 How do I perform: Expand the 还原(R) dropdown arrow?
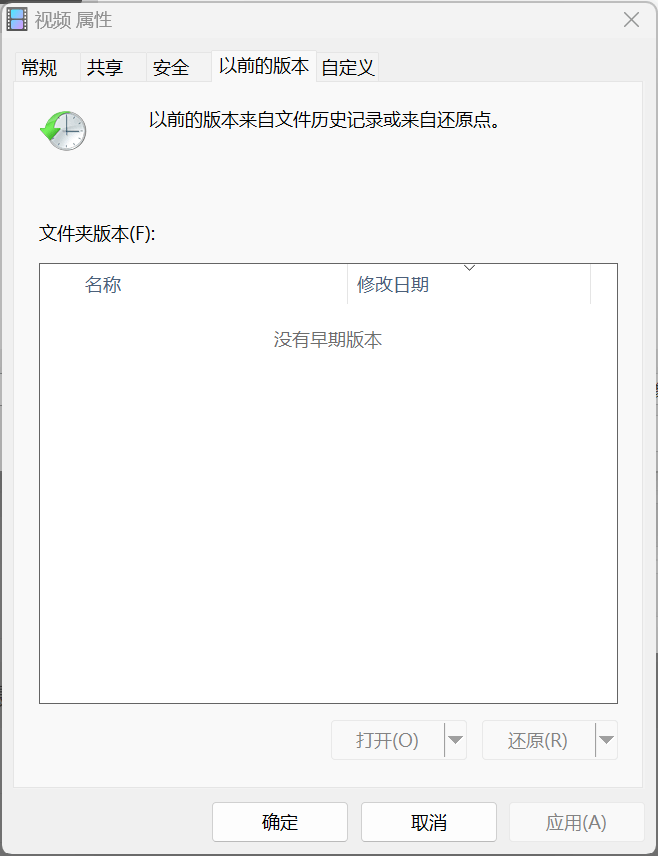[x=606, y=740]
